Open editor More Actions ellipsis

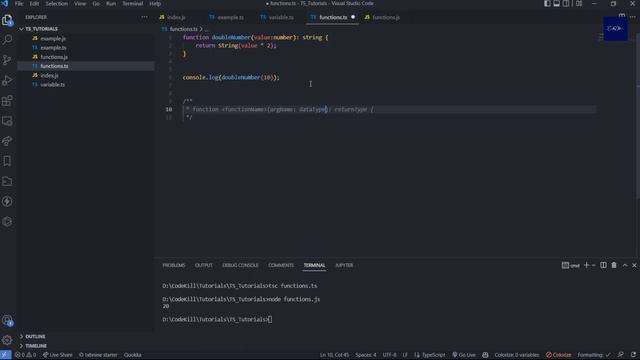[x=633, y=17]
